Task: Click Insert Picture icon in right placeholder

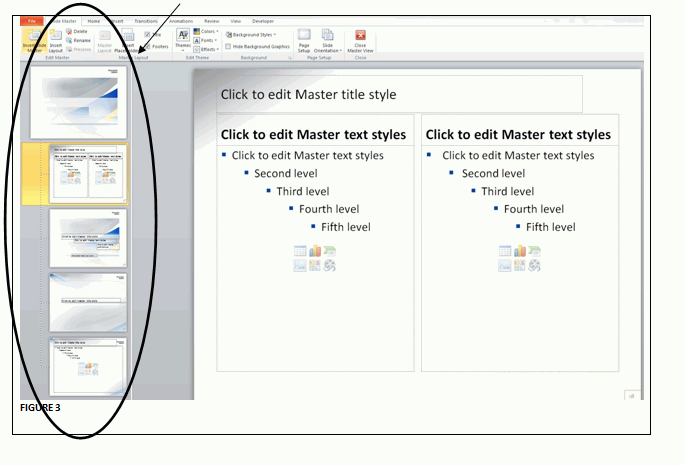Action: pyautogui.click(x=505, y=265)
